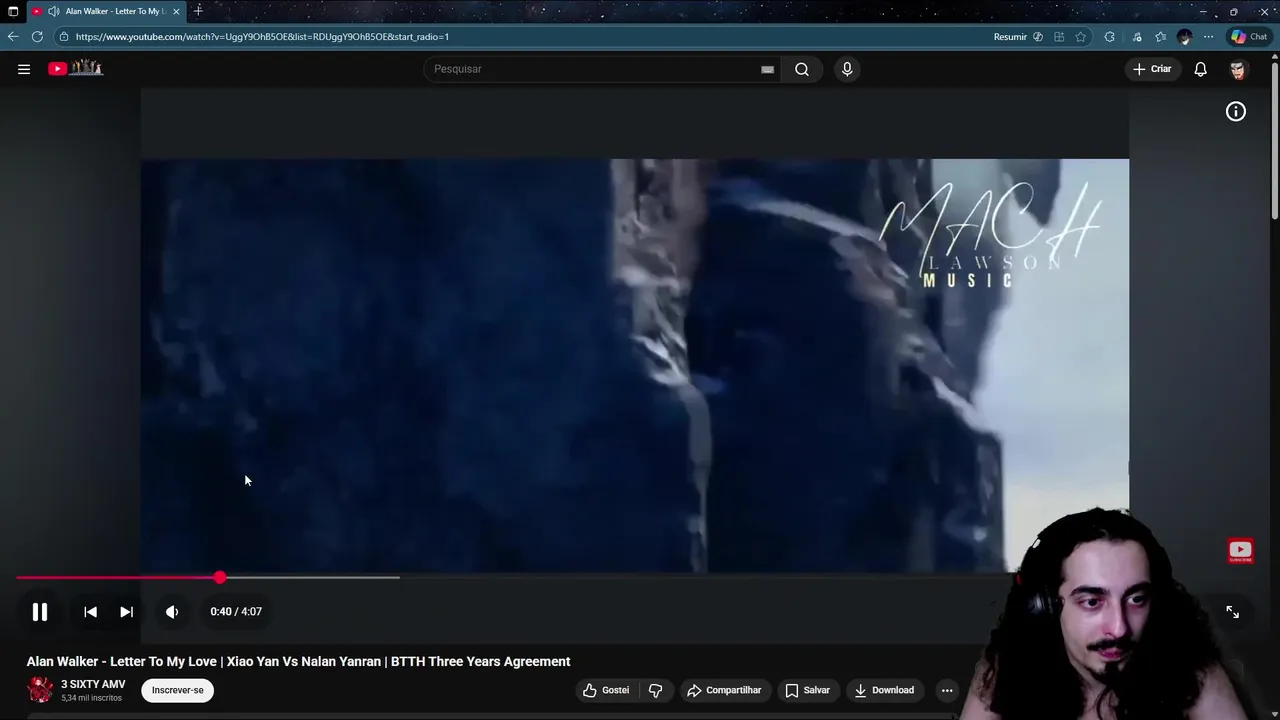Click the 5,34 mil inscritos subscriber count

91,698
